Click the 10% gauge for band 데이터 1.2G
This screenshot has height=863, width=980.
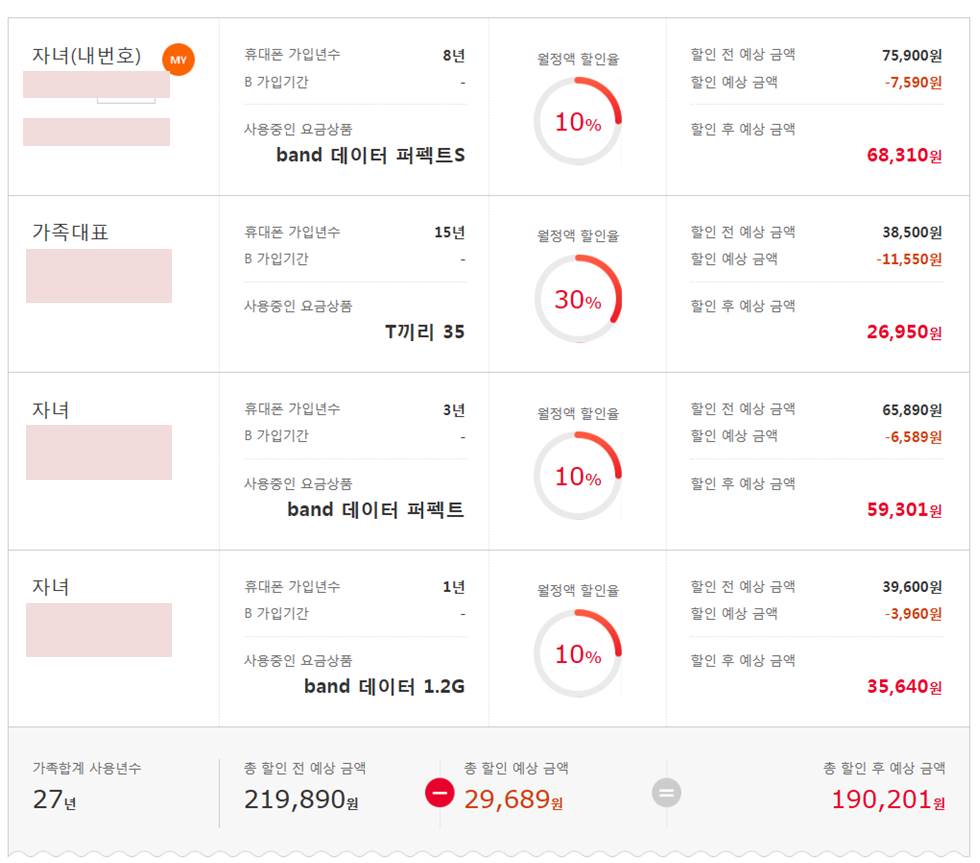(578, 654)
